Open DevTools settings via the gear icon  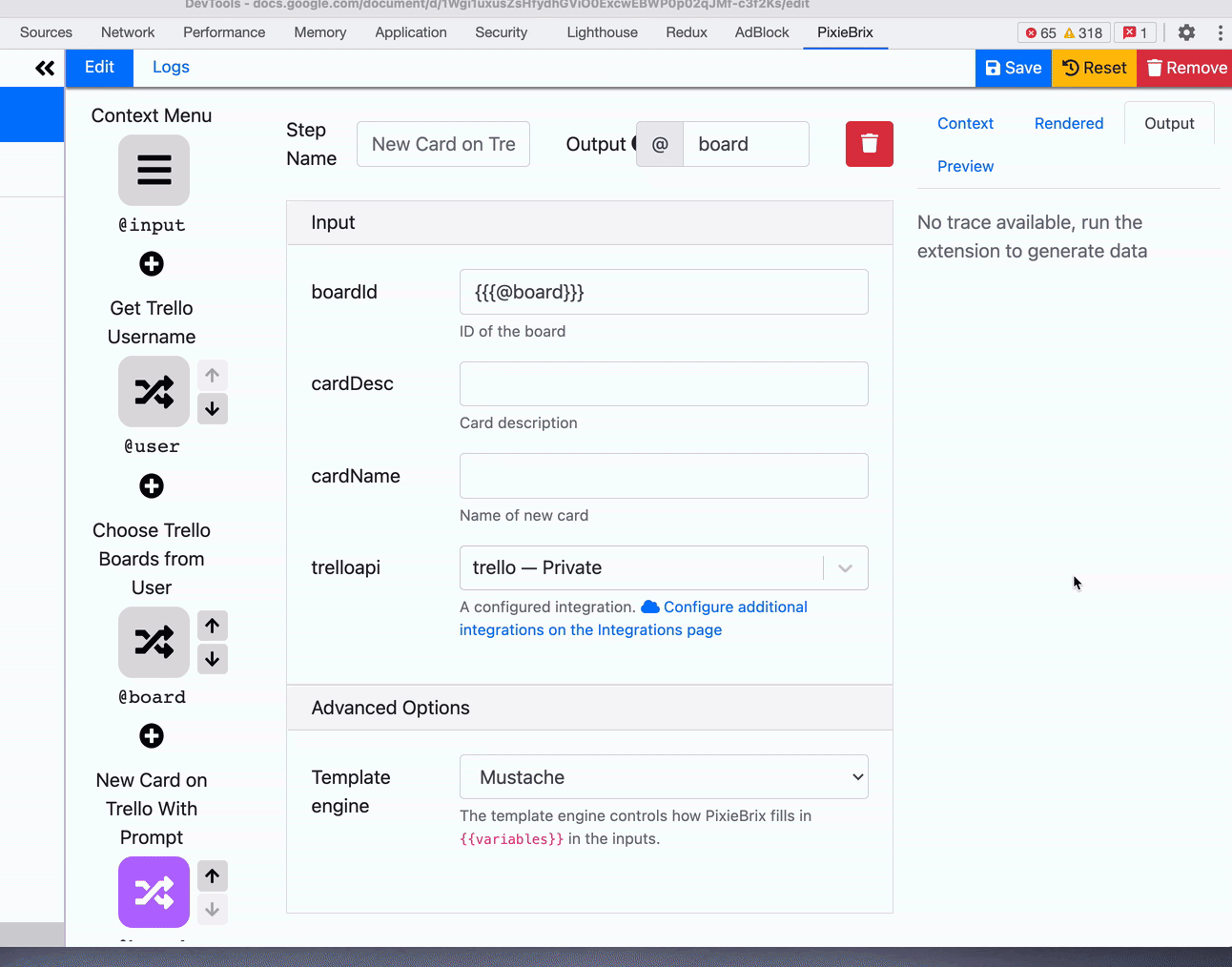[x=1186, y=32]
